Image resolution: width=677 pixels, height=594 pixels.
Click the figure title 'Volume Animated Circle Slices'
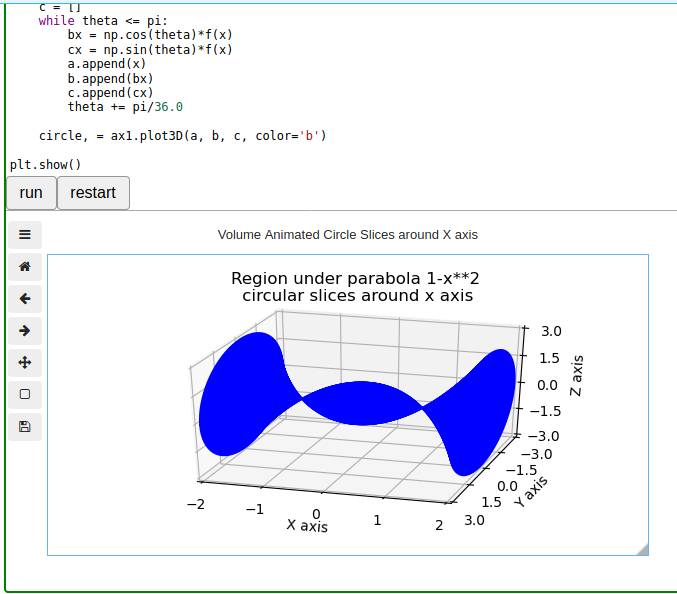coord(348,235)
